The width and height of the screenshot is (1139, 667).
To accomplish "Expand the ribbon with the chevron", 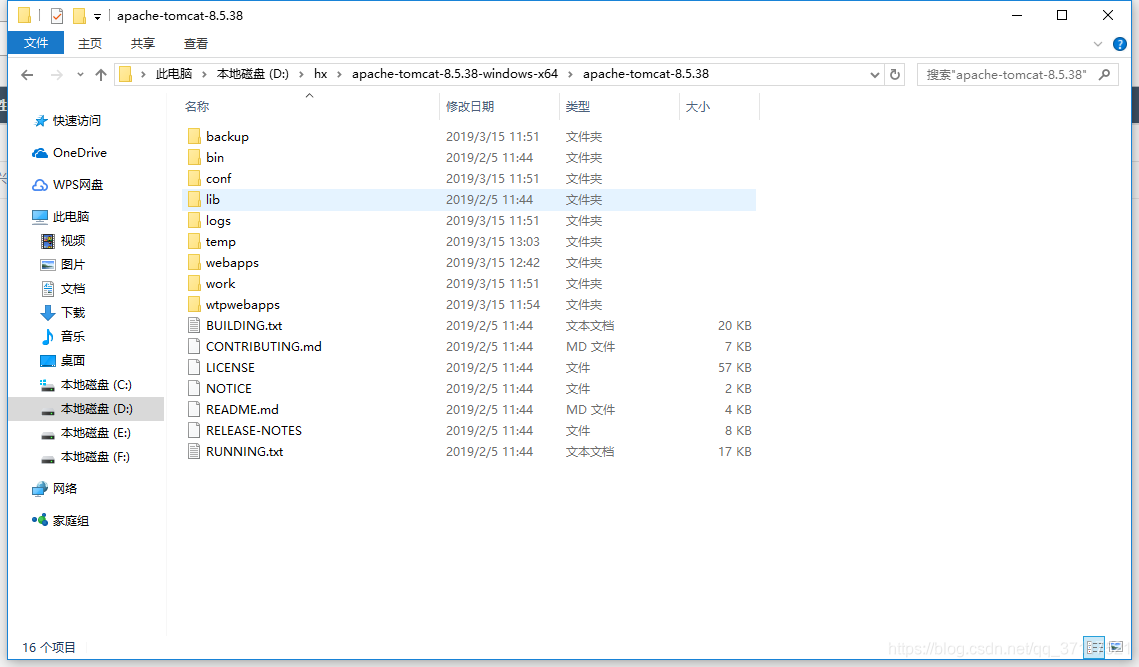I will (1098, 44).
